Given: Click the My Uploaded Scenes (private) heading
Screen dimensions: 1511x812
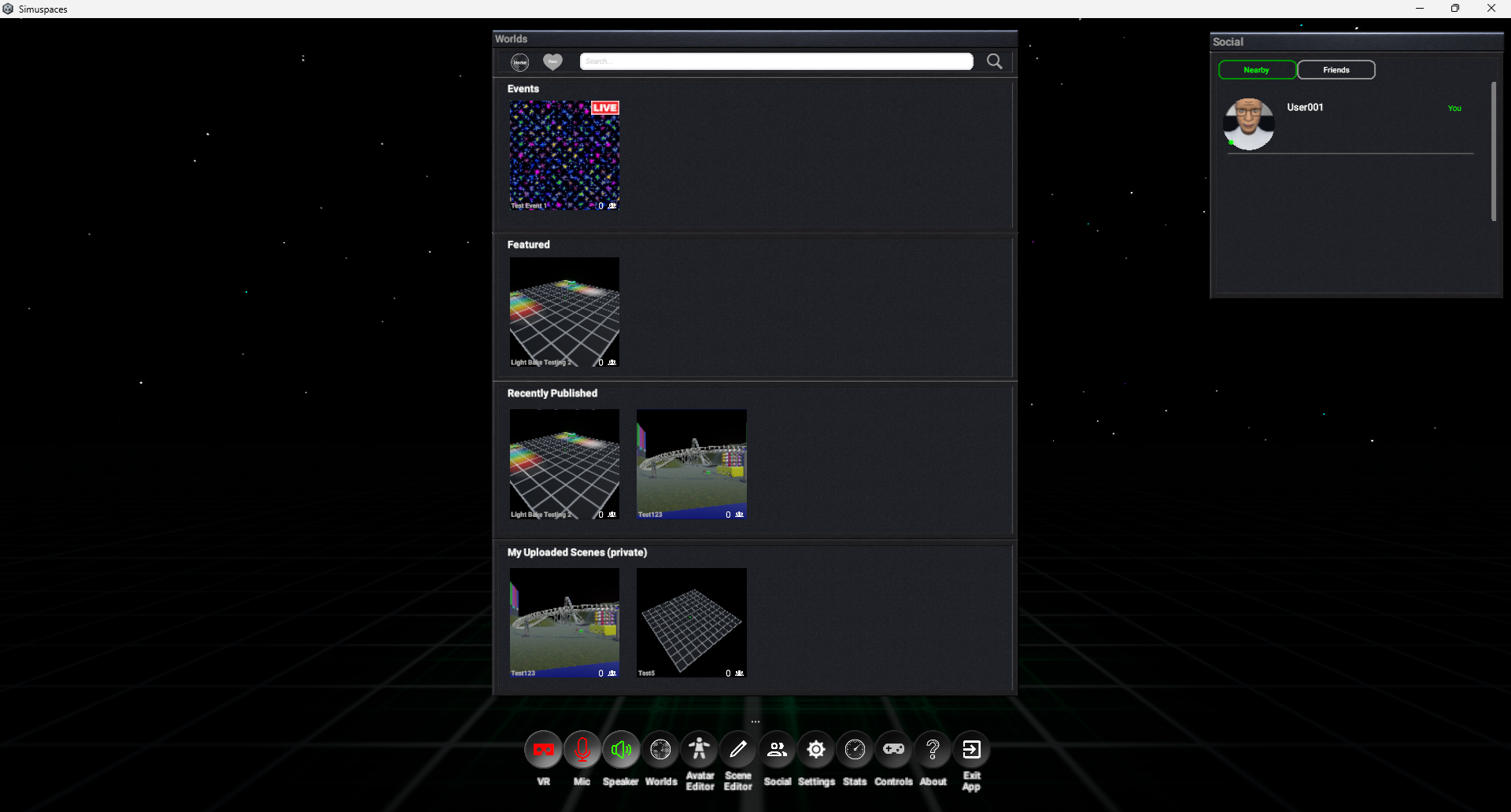Looking at the screenshot, I should tap(577, 552).
